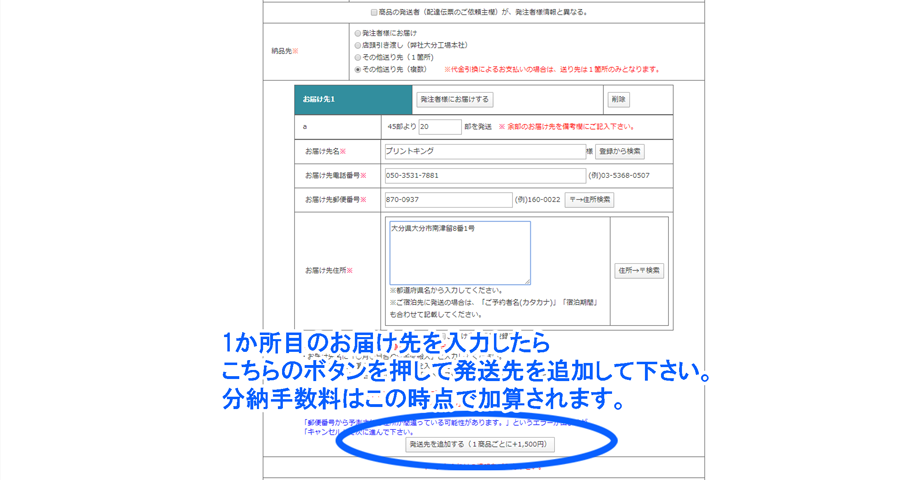Click the phone number field 050-3531-7881
The height and width of the screenshot is (480, 920).
485,175
